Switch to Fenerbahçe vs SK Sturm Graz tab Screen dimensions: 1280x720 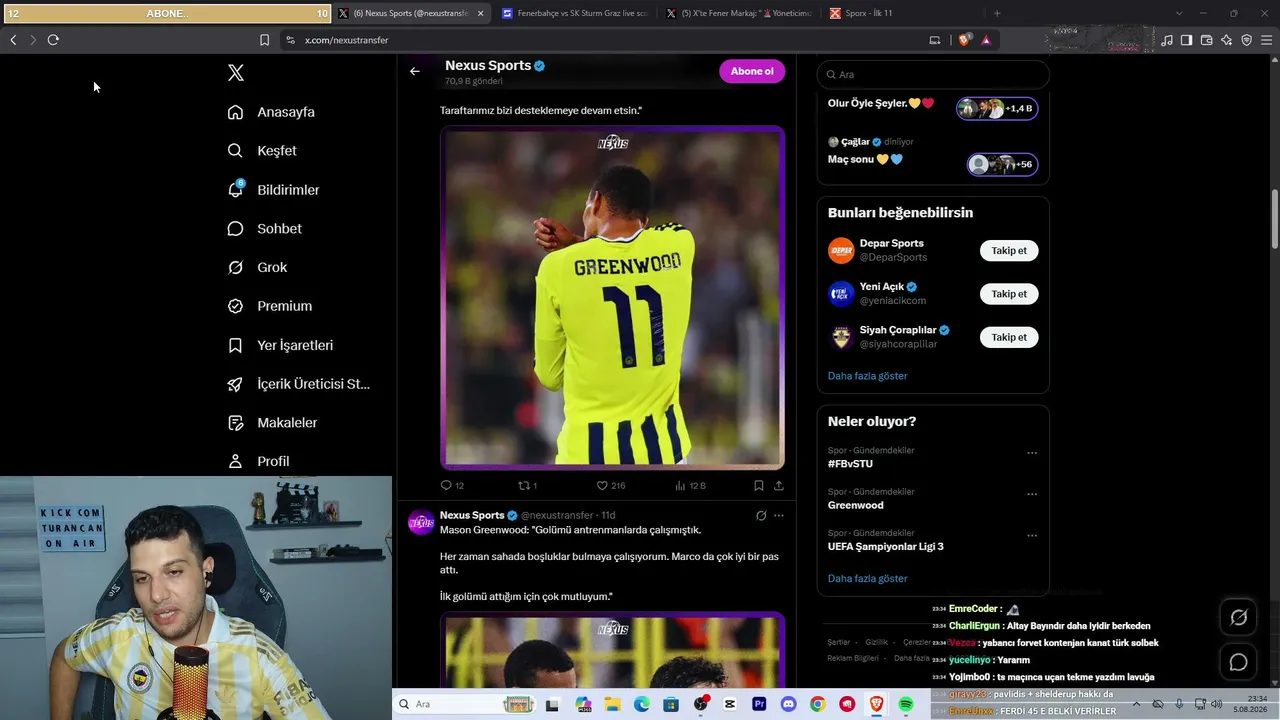pos(575,13)
